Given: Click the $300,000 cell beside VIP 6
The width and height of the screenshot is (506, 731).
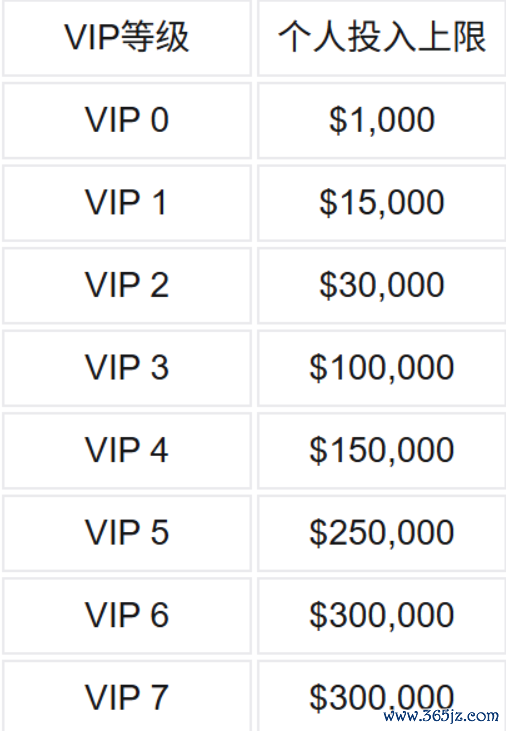Looking at the screenshot, I should (x=381, y=615).
